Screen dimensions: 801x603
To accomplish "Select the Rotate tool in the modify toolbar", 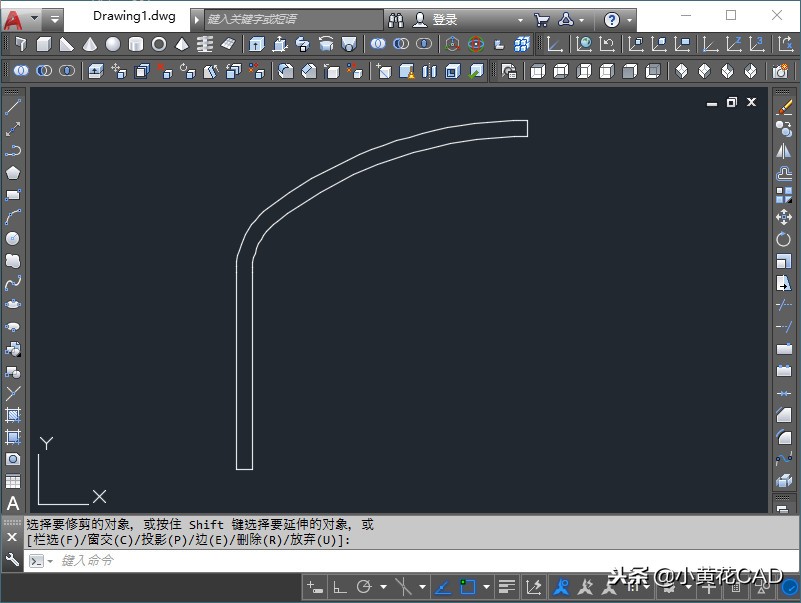I will pyautogui.click(x=784, y=240).
